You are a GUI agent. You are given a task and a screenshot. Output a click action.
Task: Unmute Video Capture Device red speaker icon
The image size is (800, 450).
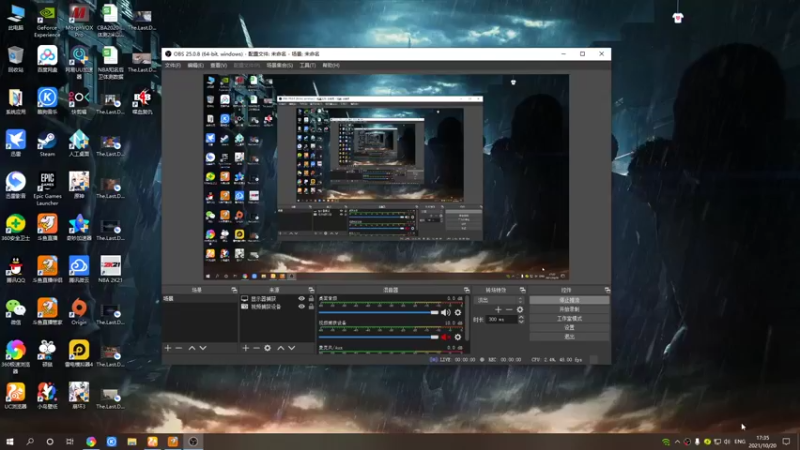pos(445,337)
